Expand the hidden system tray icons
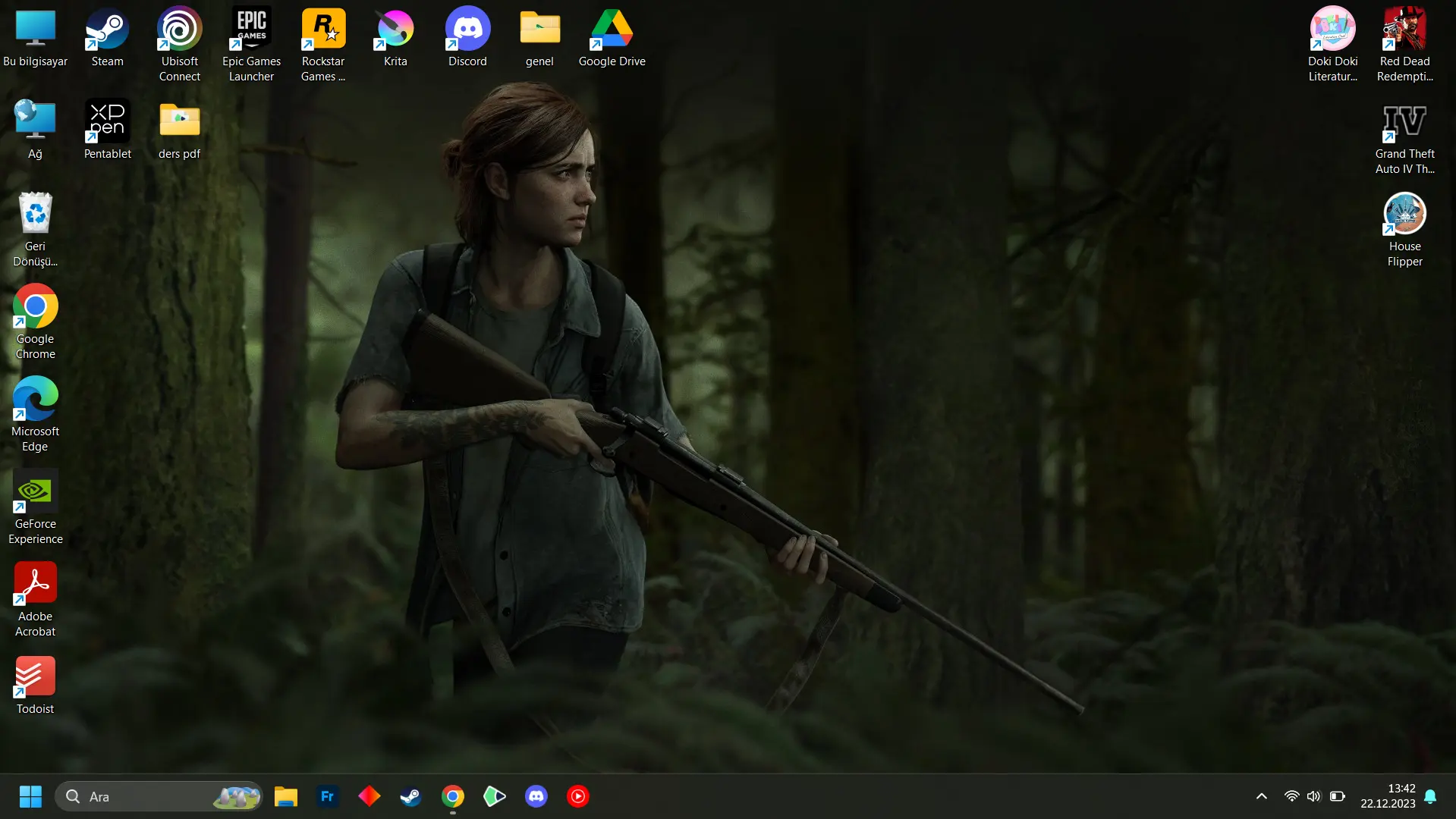Image resolution: width=1456 pixels, height=819 pixels. (1262, 796)
